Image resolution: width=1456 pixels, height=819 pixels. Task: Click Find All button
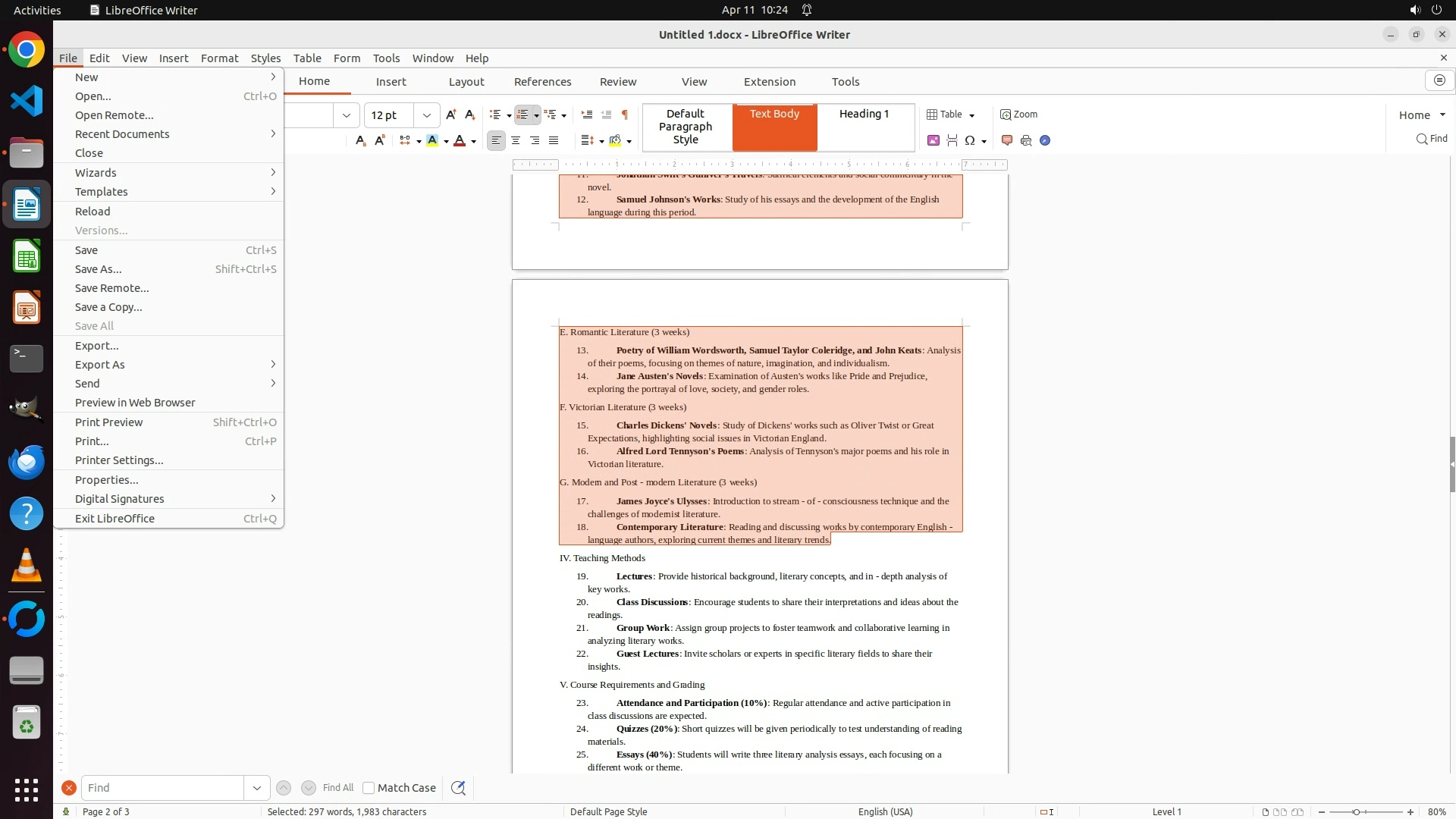point(338,788)
